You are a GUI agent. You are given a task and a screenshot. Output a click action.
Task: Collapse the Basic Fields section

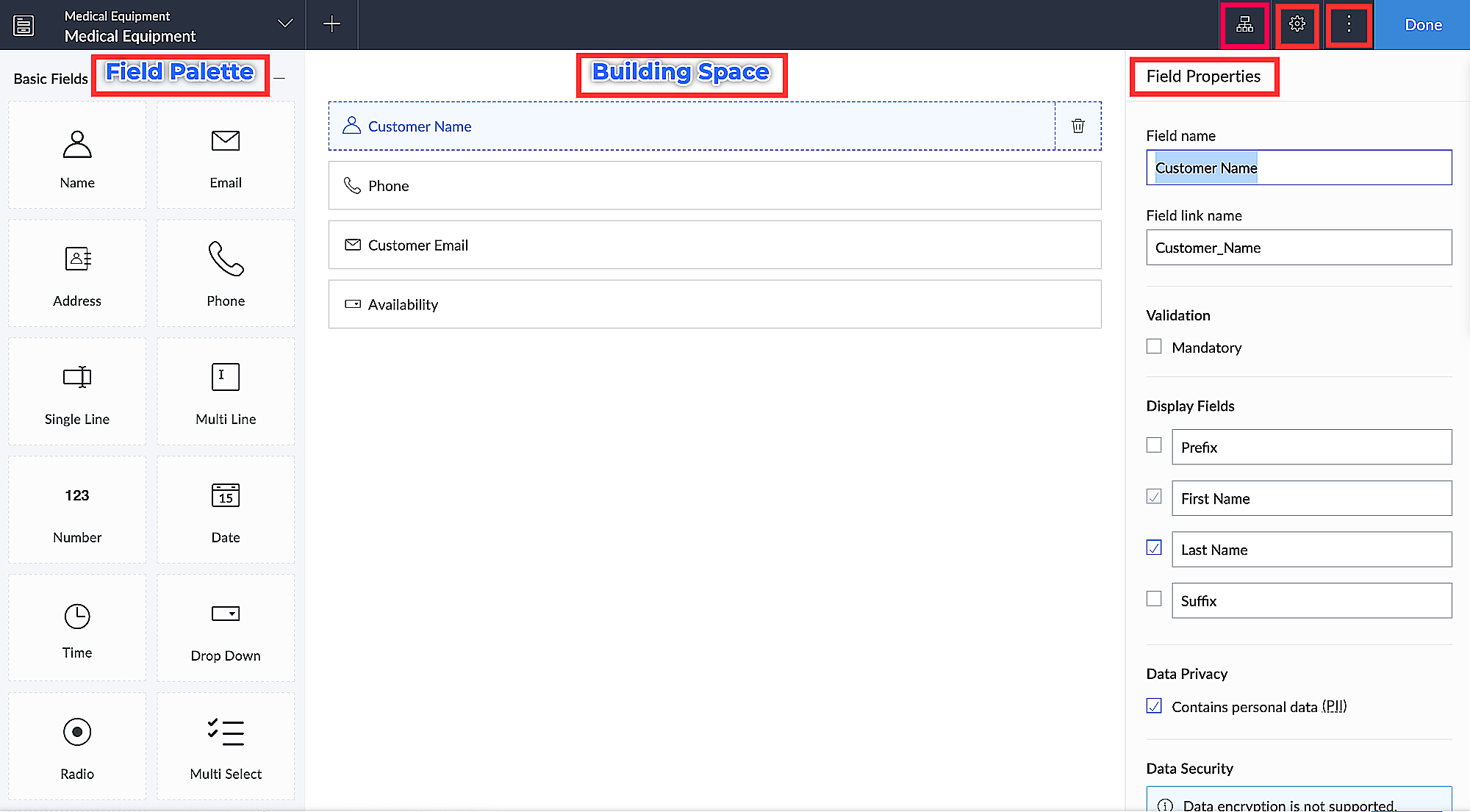pos(279,79)
